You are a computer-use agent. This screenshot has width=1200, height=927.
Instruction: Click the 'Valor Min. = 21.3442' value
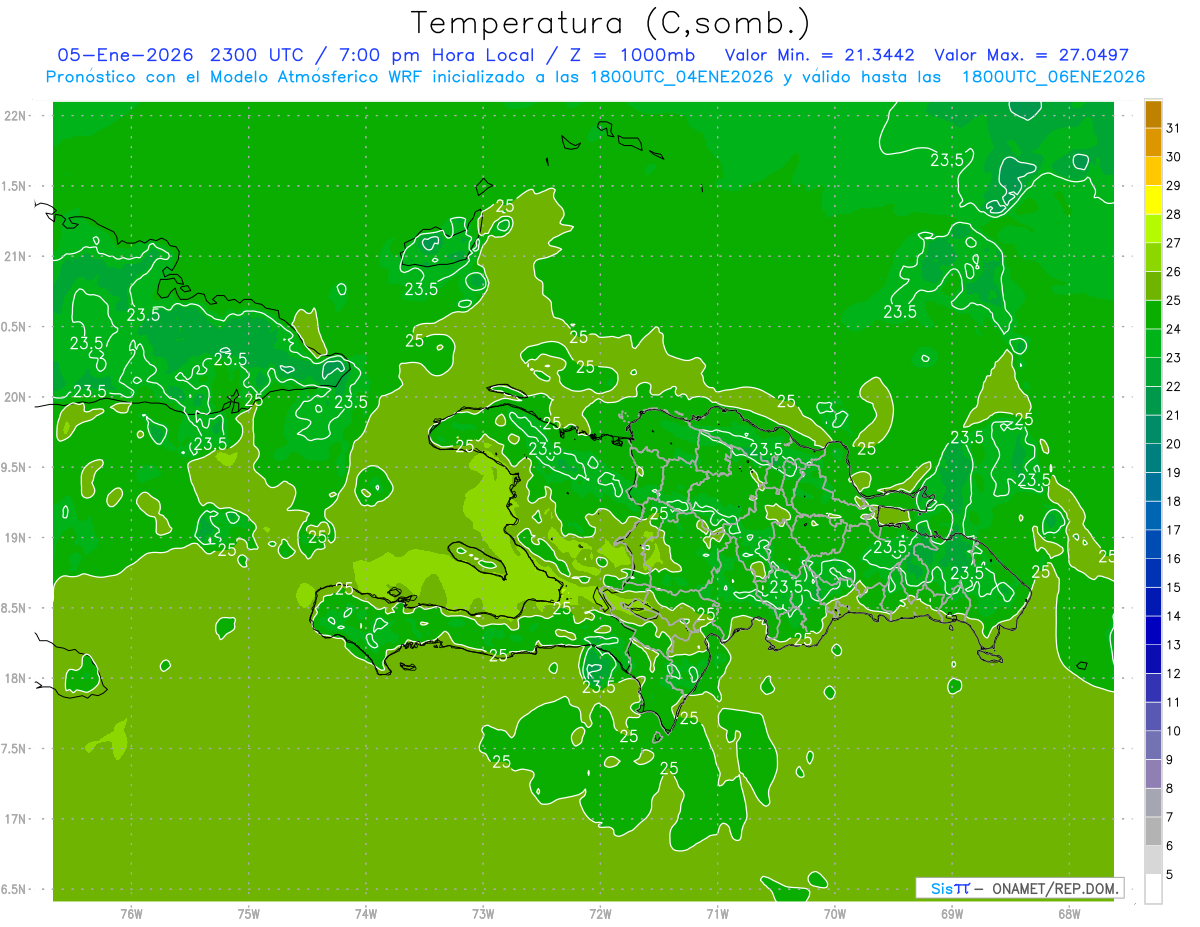[x=820, y=55]
